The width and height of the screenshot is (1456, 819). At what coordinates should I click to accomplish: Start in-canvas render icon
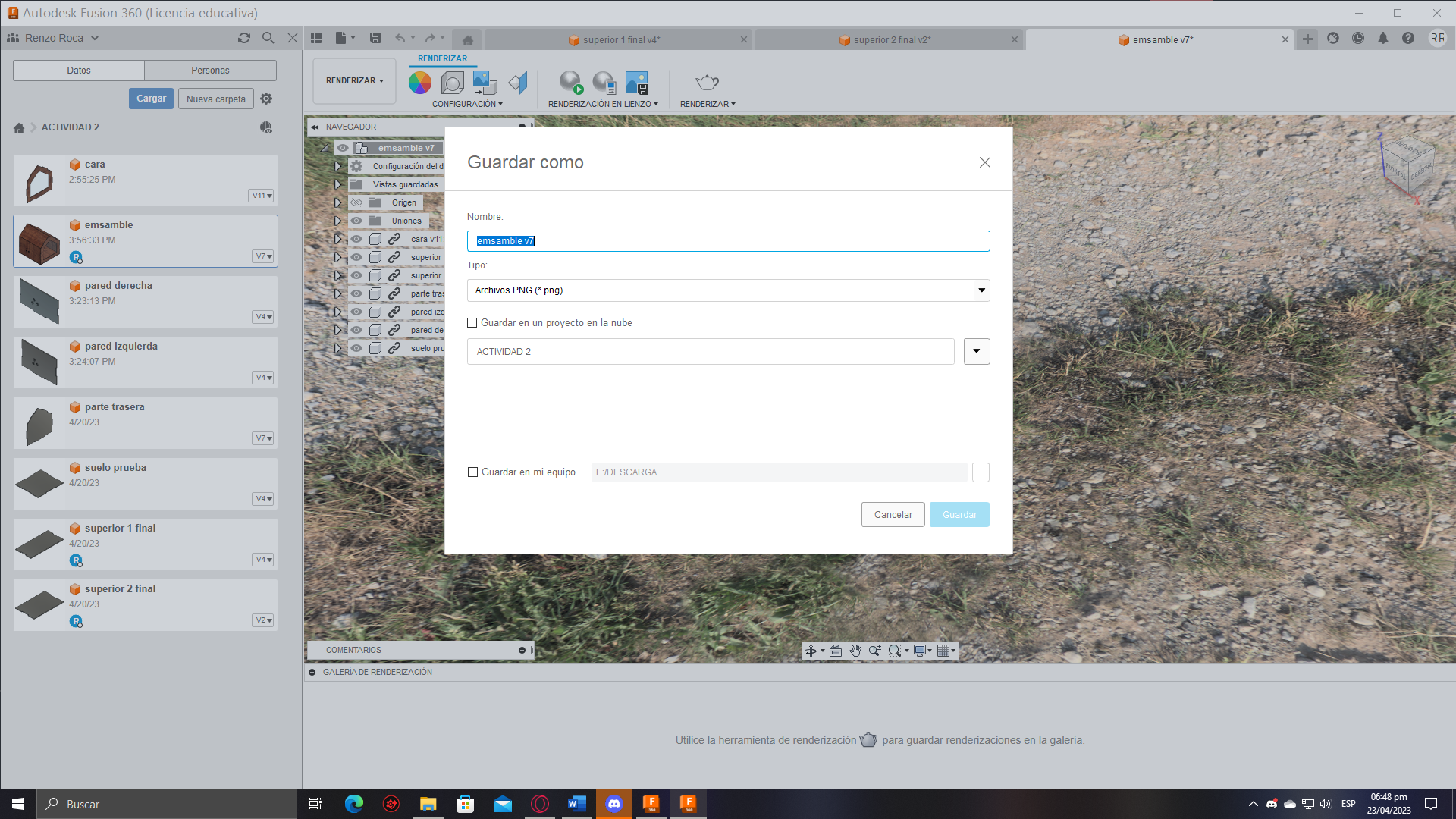tap(570, 83)
